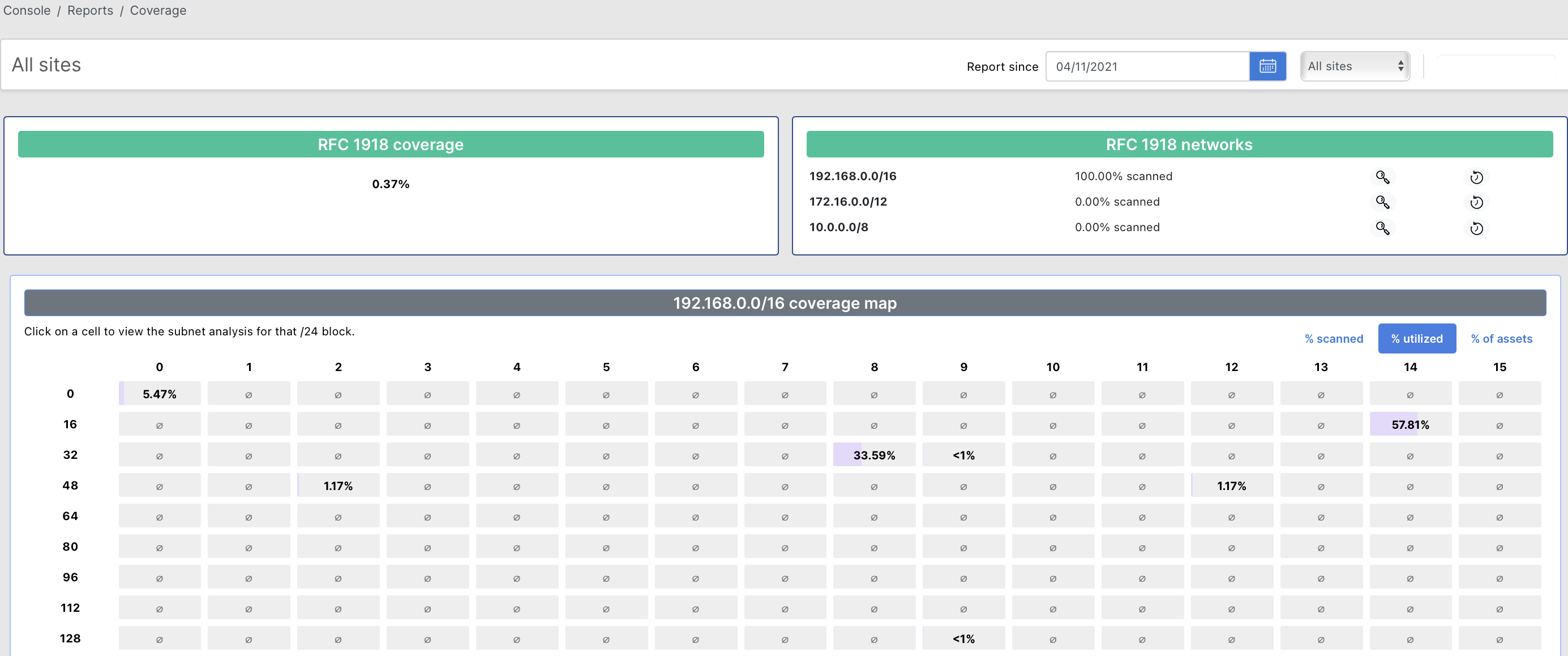
Task: Click the rescan history icon for 192.168.0.0/16
Action: click(1477, 177)
